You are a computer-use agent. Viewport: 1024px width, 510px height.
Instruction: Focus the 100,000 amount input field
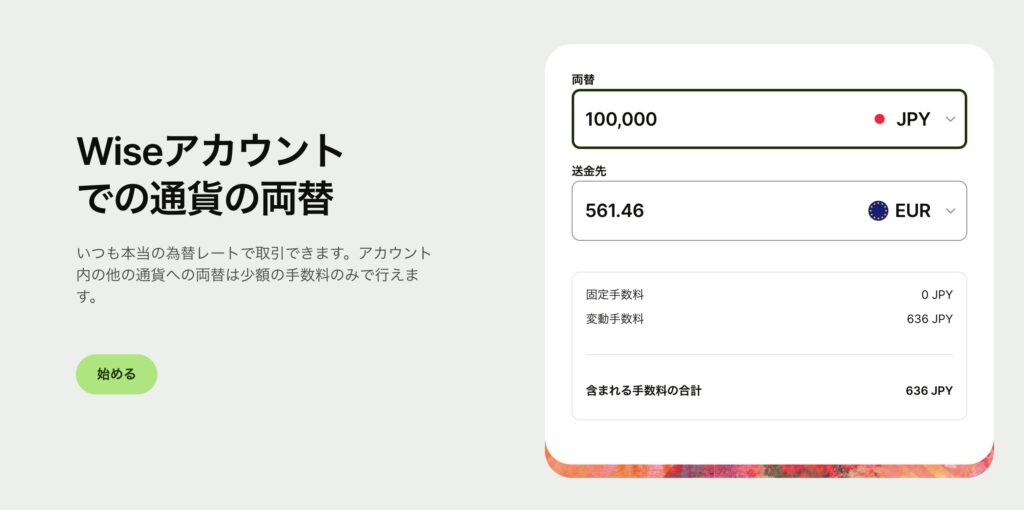click(700, 119)
